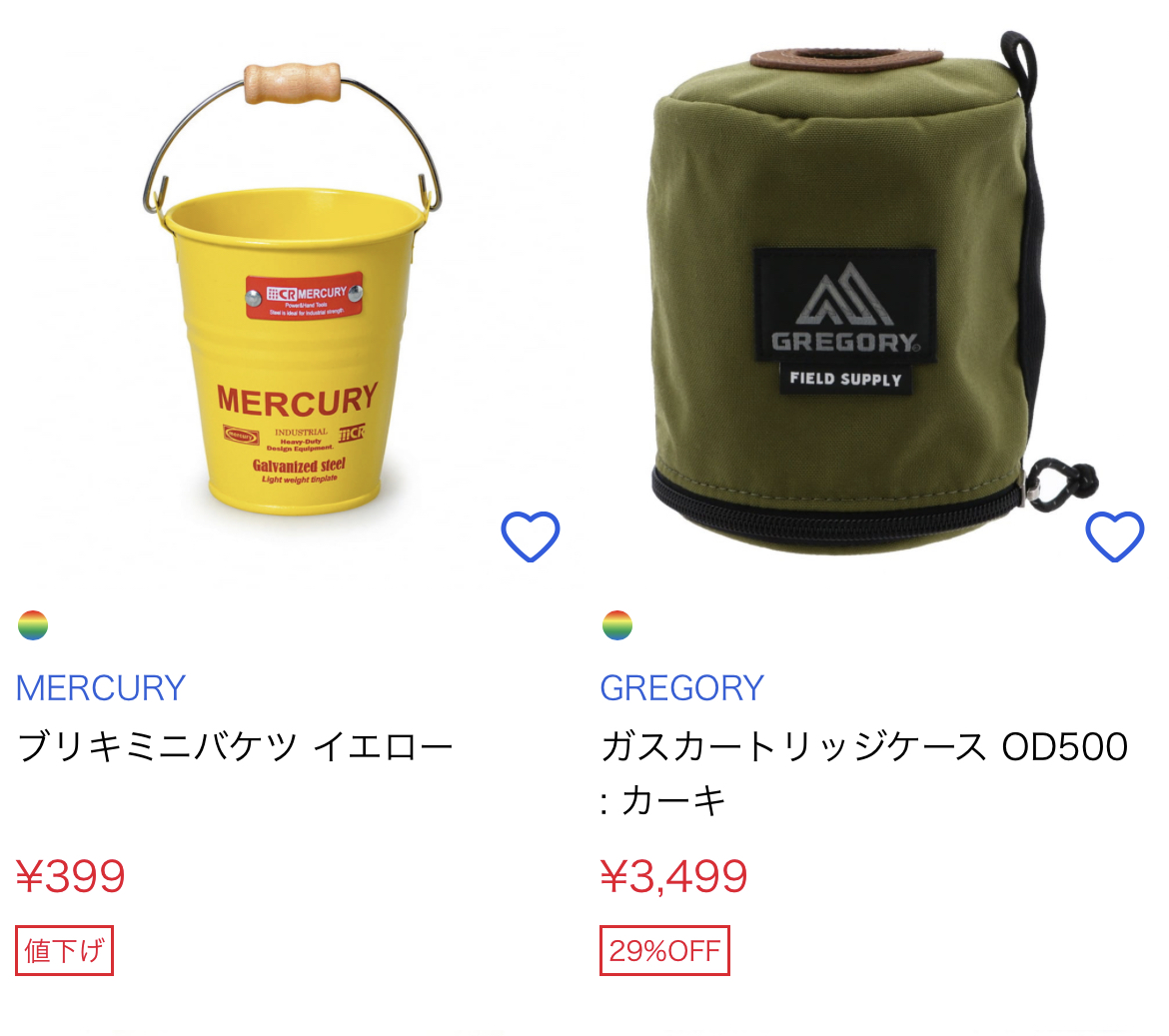Open the ガスカートリッジケース OD500 product title
The width and height of the screenshot is (1169, 1036).
[x=864, y=773]
